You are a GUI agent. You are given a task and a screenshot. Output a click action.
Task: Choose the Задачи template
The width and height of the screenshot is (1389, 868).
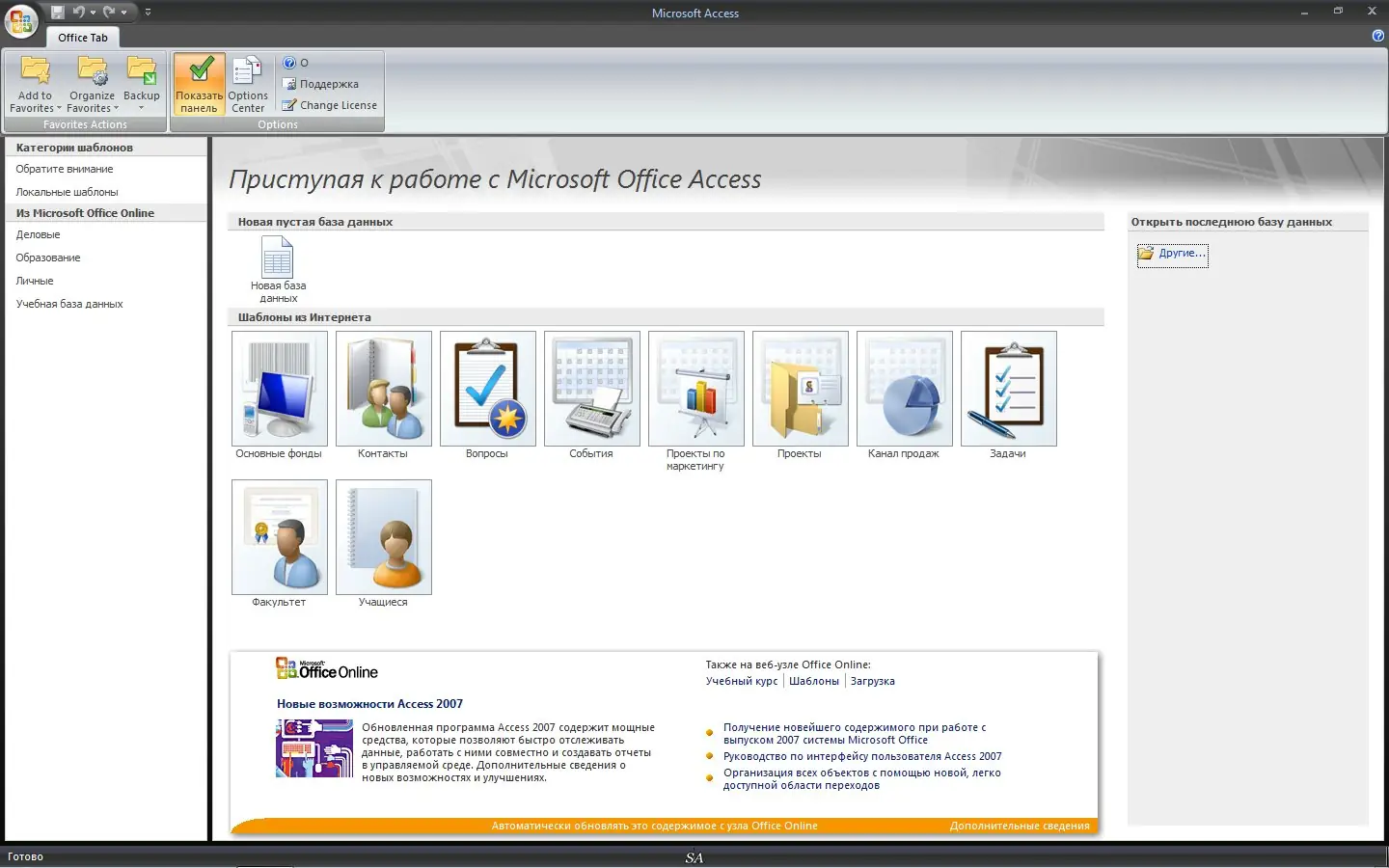1008,395
